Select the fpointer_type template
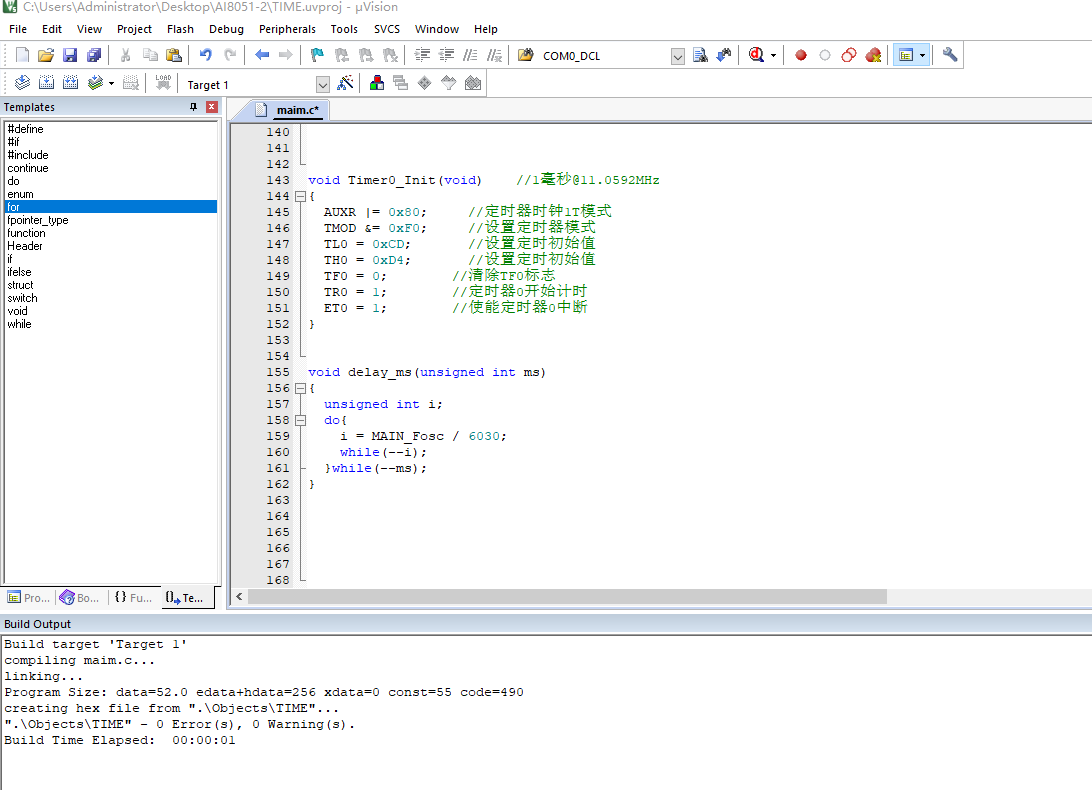Screen dimensions: 1092x790 pos(38,220)
